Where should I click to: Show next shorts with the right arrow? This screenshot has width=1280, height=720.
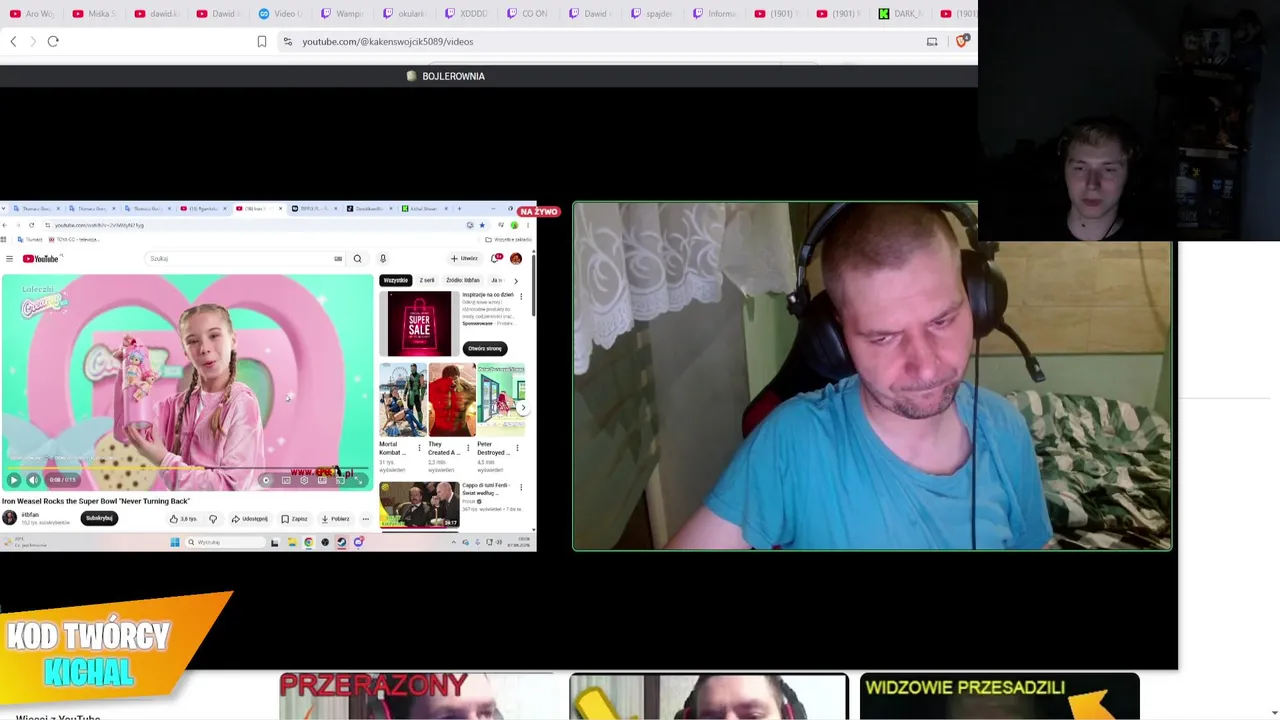point(523,408)
